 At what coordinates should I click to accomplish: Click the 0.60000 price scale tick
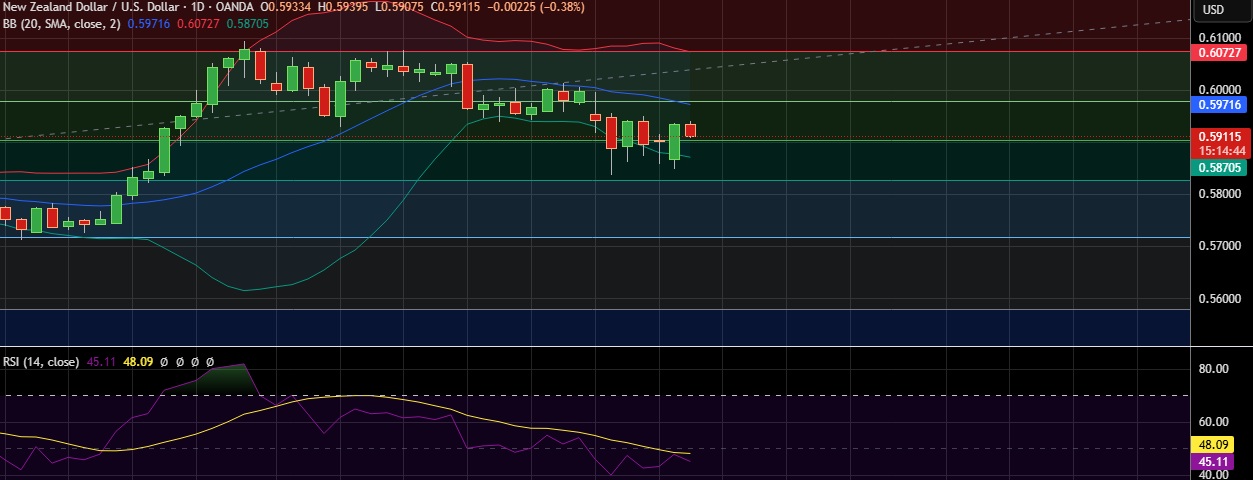point(1220,88)
